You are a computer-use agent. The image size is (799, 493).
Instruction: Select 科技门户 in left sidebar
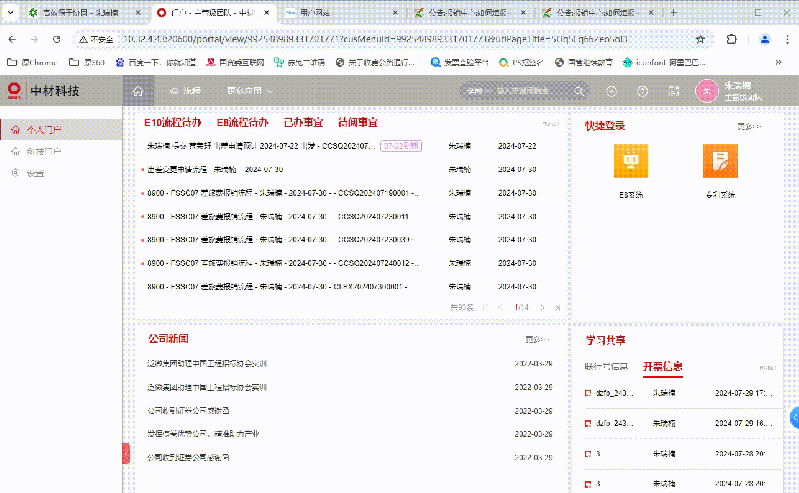[x=61, y=151]
